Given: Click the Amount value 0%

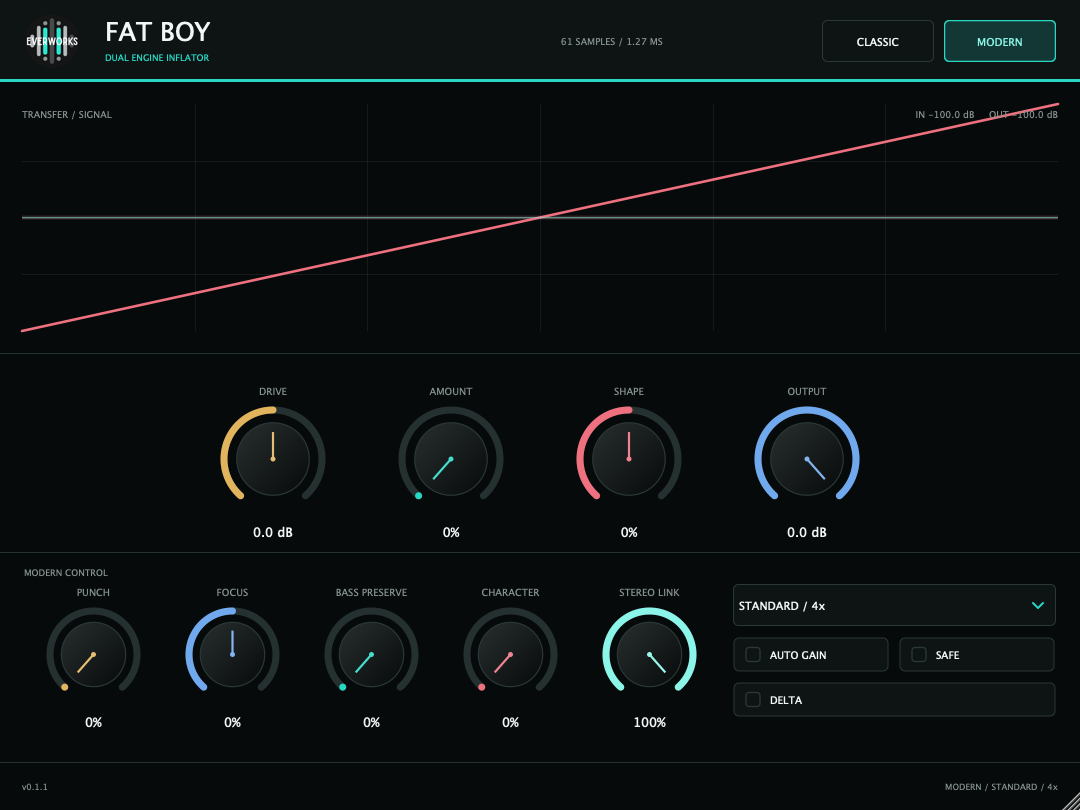Looking at the screenshot, I should pyautogui.click(x=451, y=532).
